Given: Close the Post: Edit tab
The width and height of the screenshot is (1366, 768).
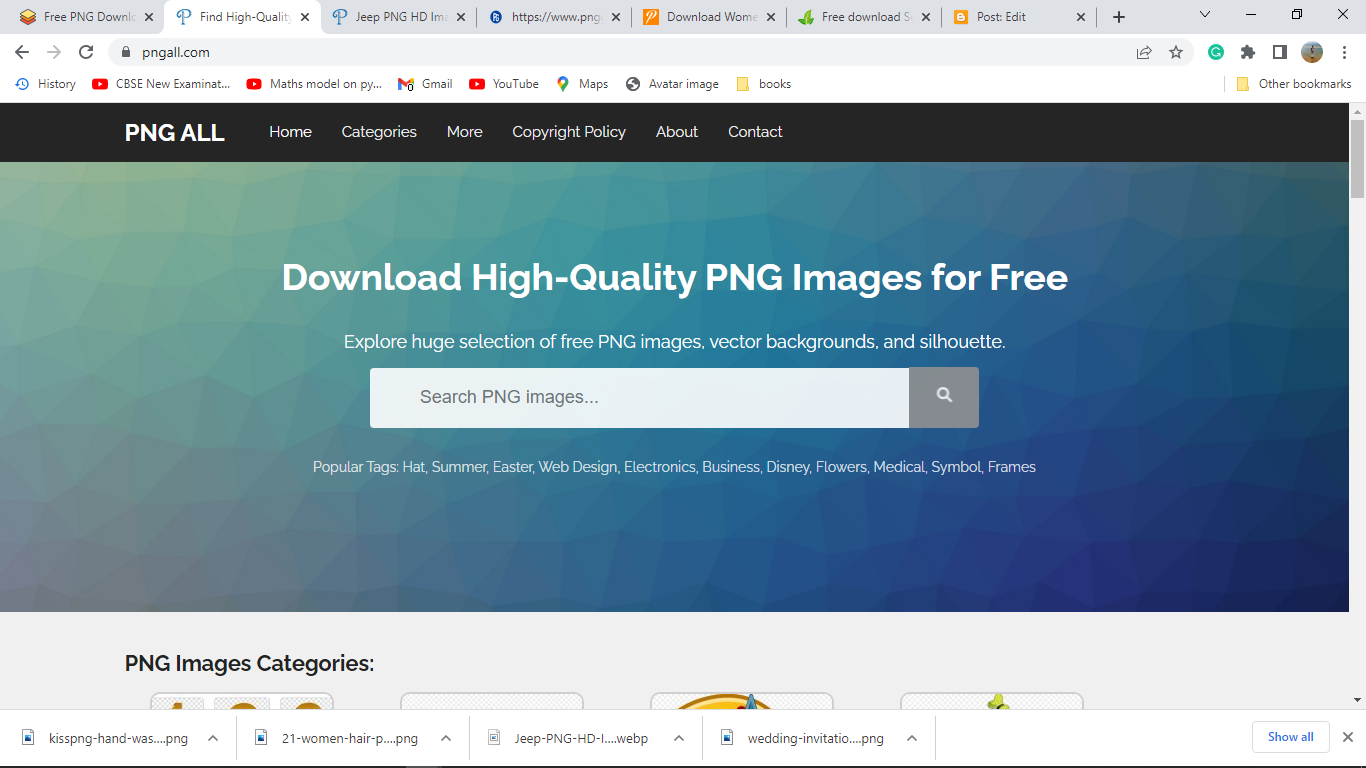Looking at the screenshot, I should [1081, 17].
